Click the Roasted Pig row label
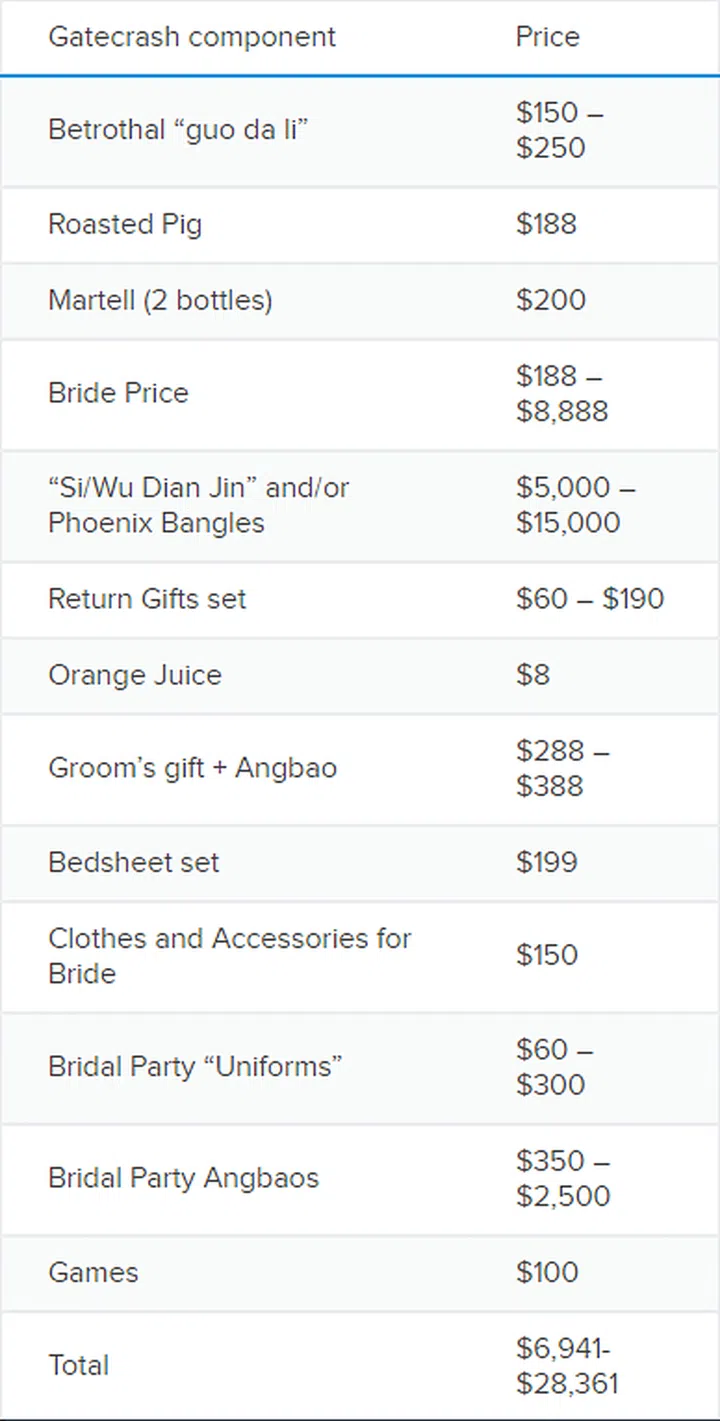The width and height of the screenshot is (720, 1421). coord(125,224)
